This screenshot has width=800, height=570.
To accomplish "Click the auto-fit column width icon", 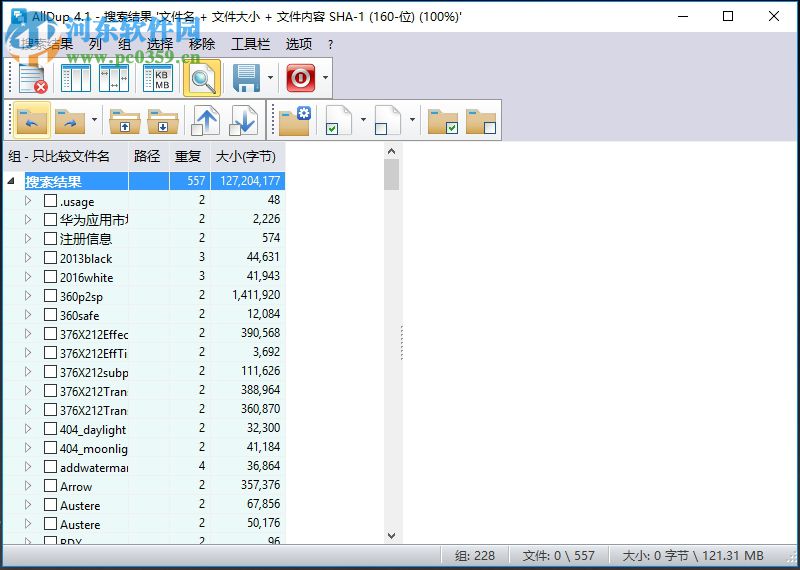I will pyautogui.click(x=114, y=78).
